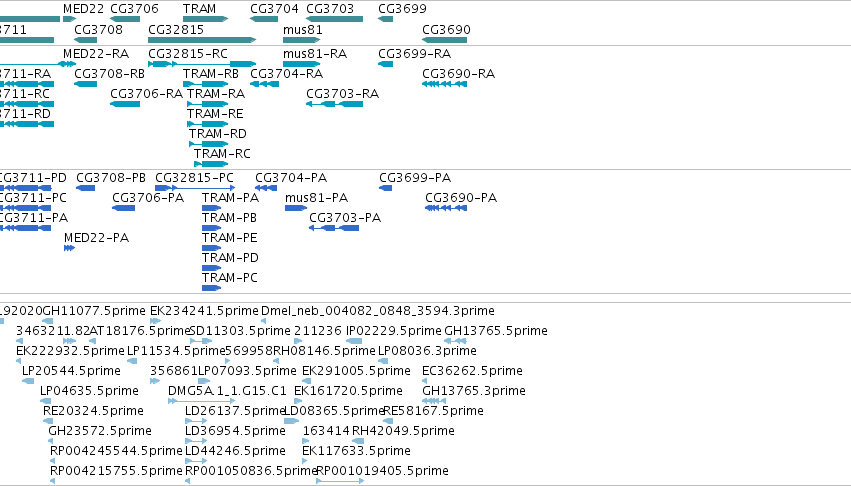
Task: Click the GH13765.5prime EST label
Action: pos(496,331)
